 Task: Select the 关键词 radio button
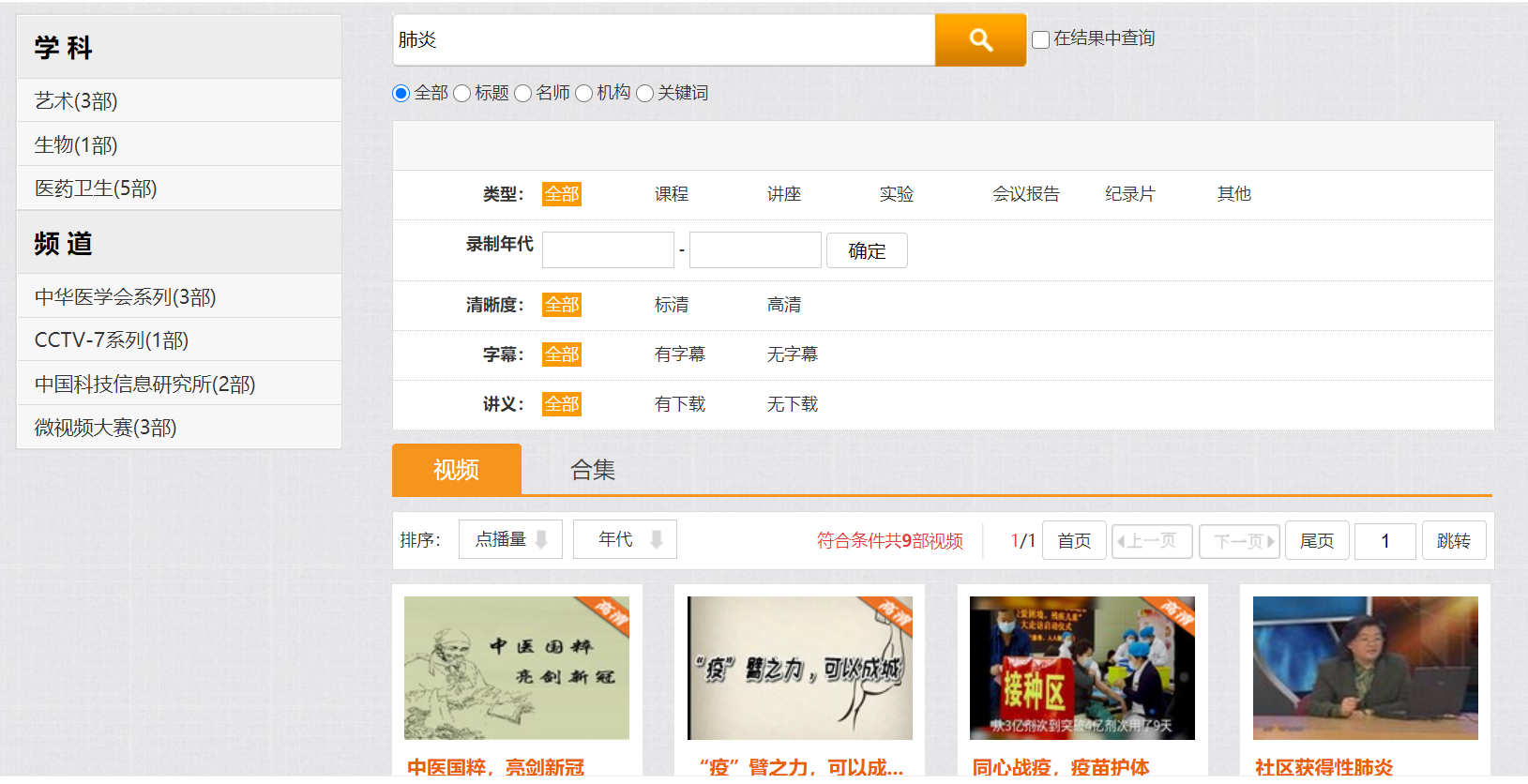click(645, 94)
